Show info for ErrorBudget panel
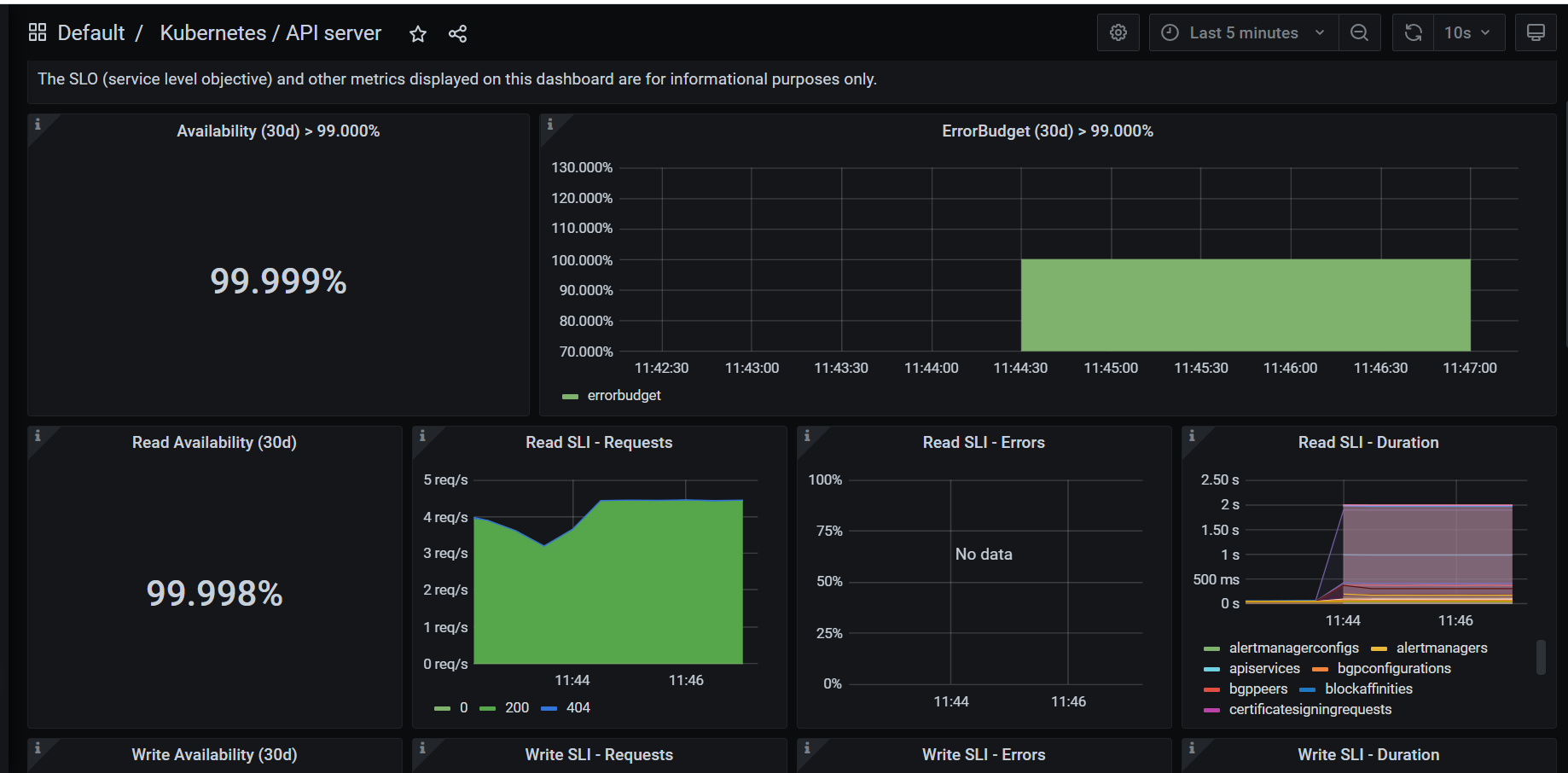This screenshot has width=1568, height=773. point(550,125)
